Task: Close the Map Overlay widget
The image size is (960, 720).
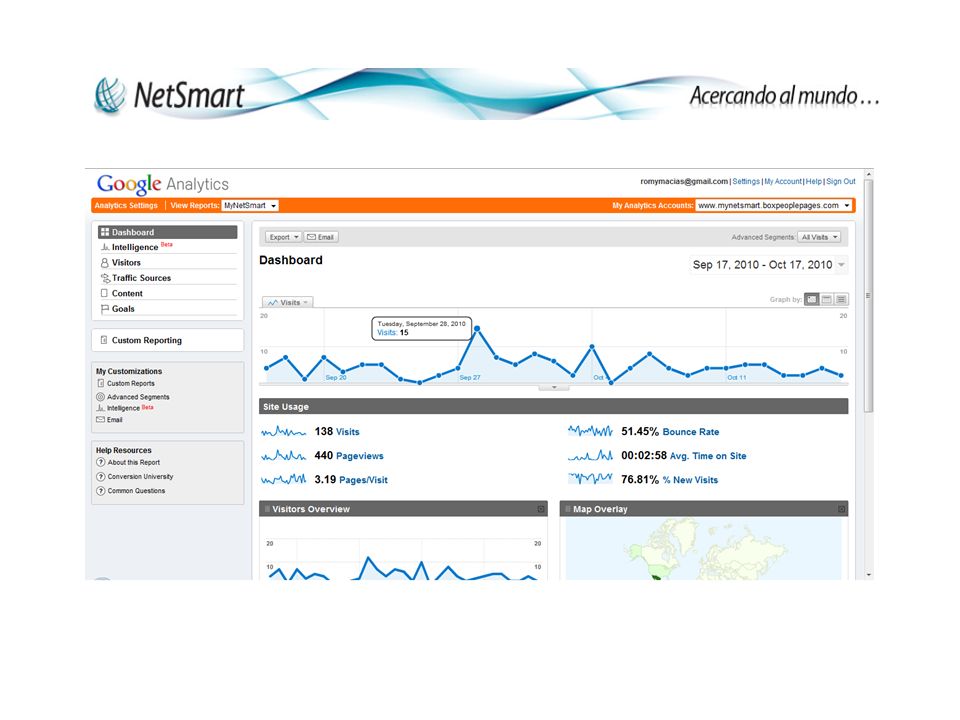Action: click(x=841, y=509)
